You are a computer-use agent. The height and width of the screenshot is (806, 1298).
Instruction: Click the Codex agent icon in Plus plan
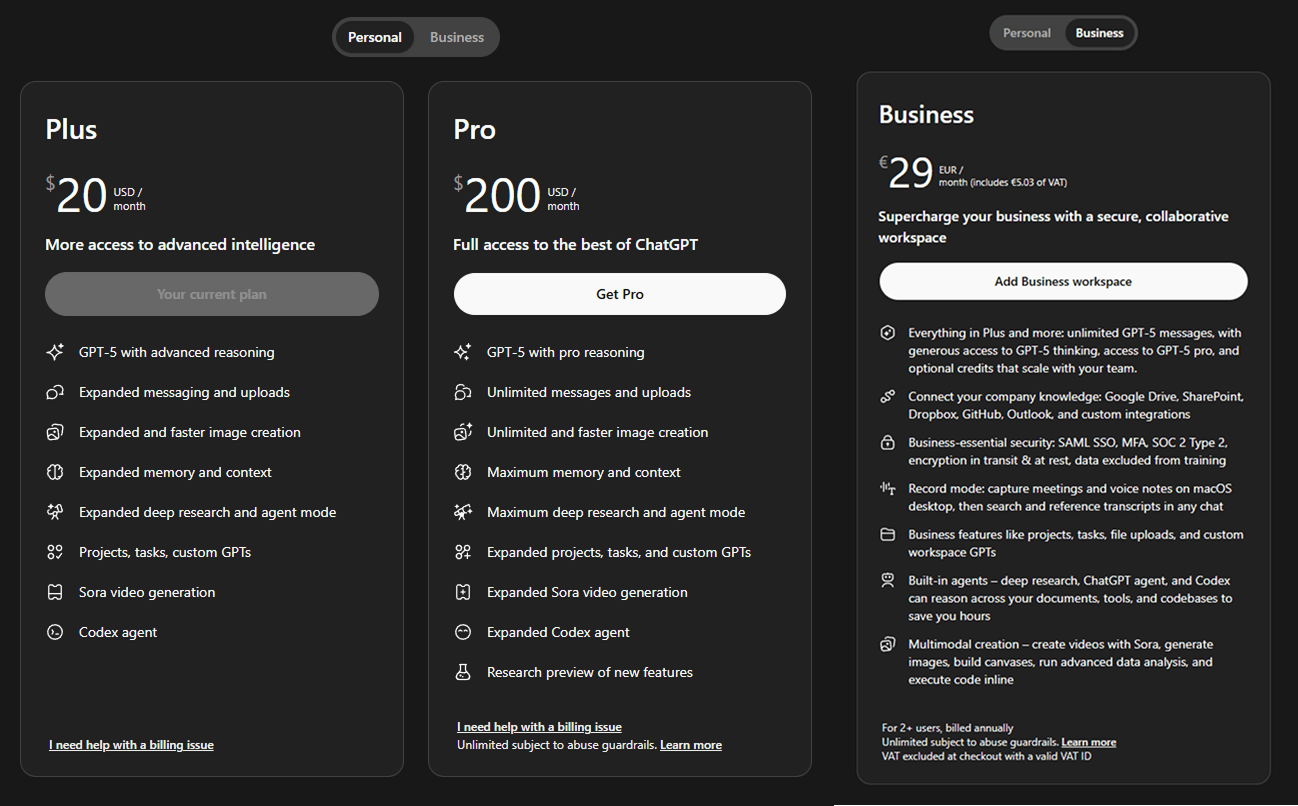(55, 632)
